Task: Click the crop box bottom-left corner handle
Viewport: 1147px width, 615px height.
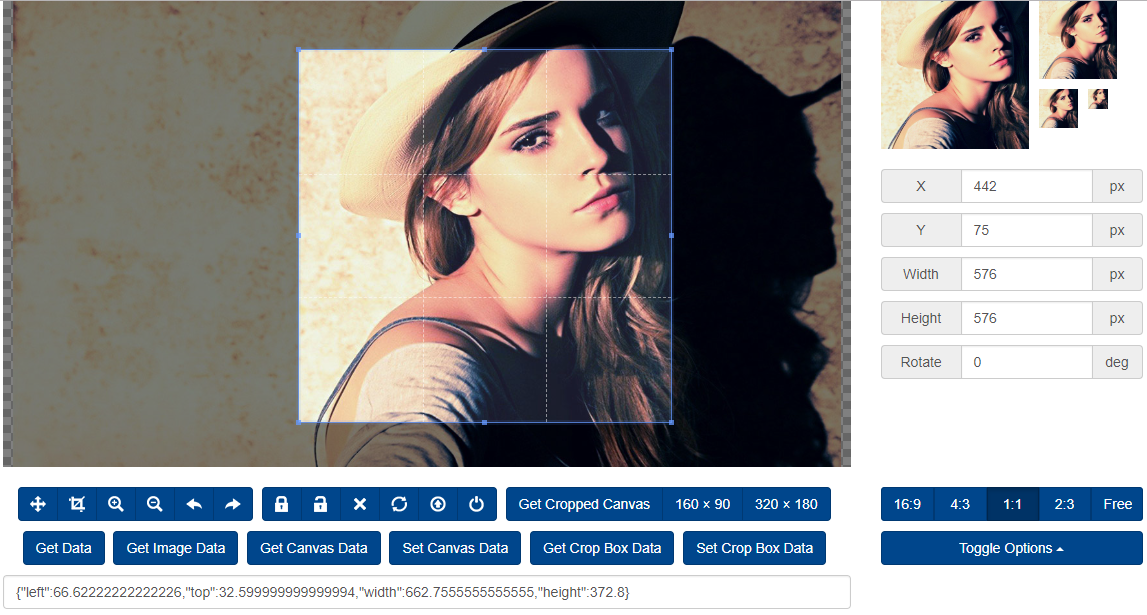Action: 299,422
